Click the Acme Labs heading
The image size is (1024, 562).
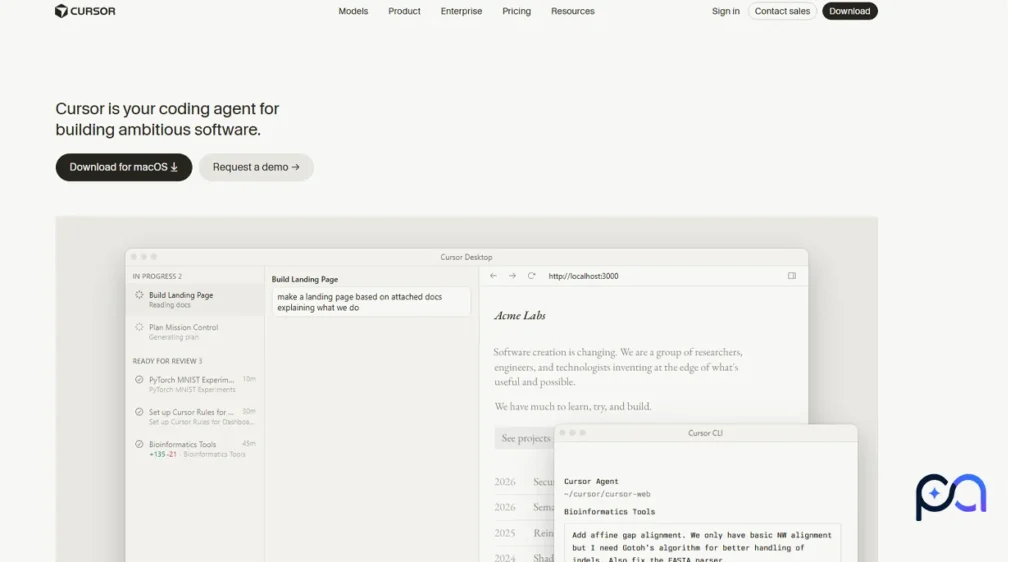point(520,315)
